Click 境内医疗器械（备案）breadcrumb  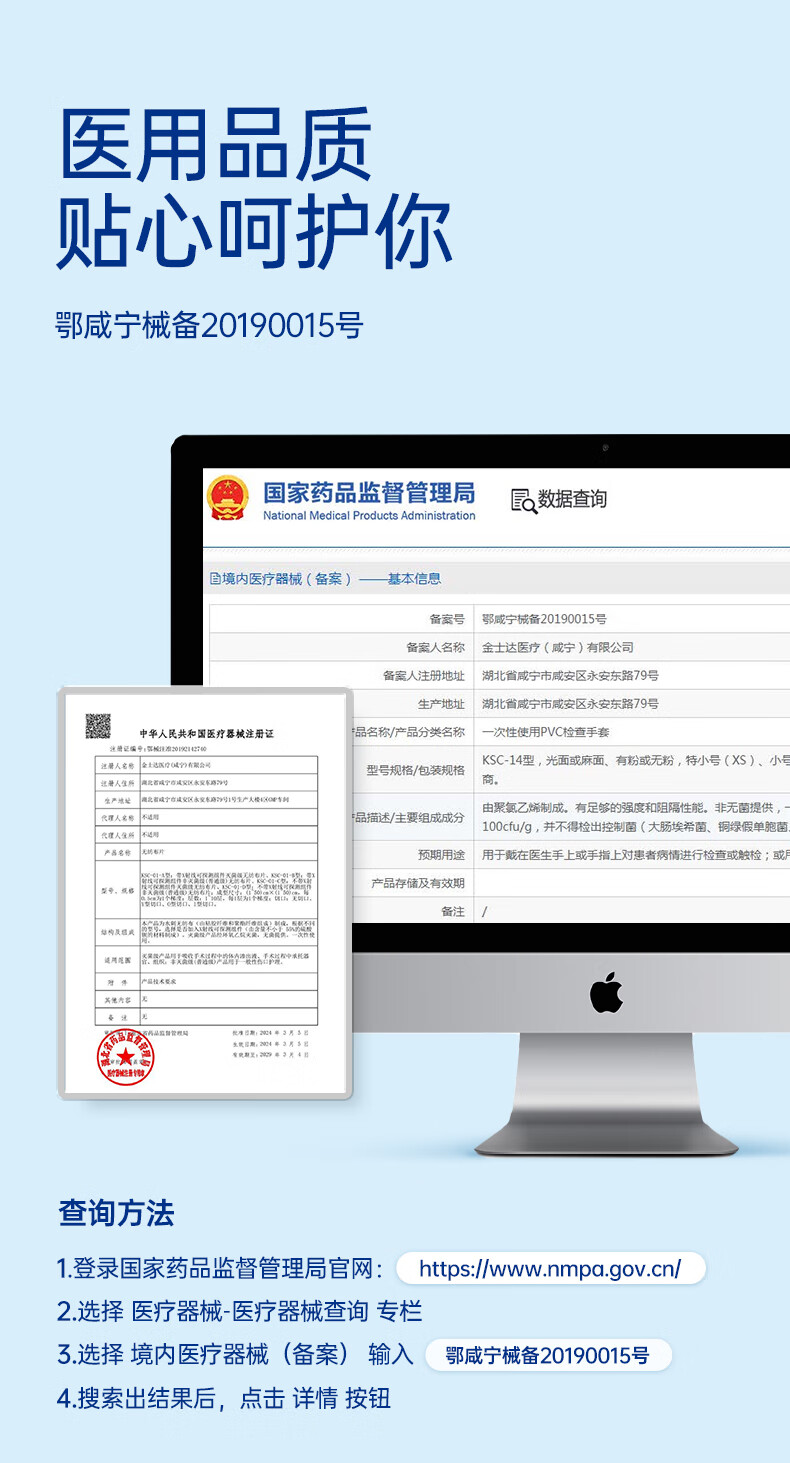click(287, 579)
